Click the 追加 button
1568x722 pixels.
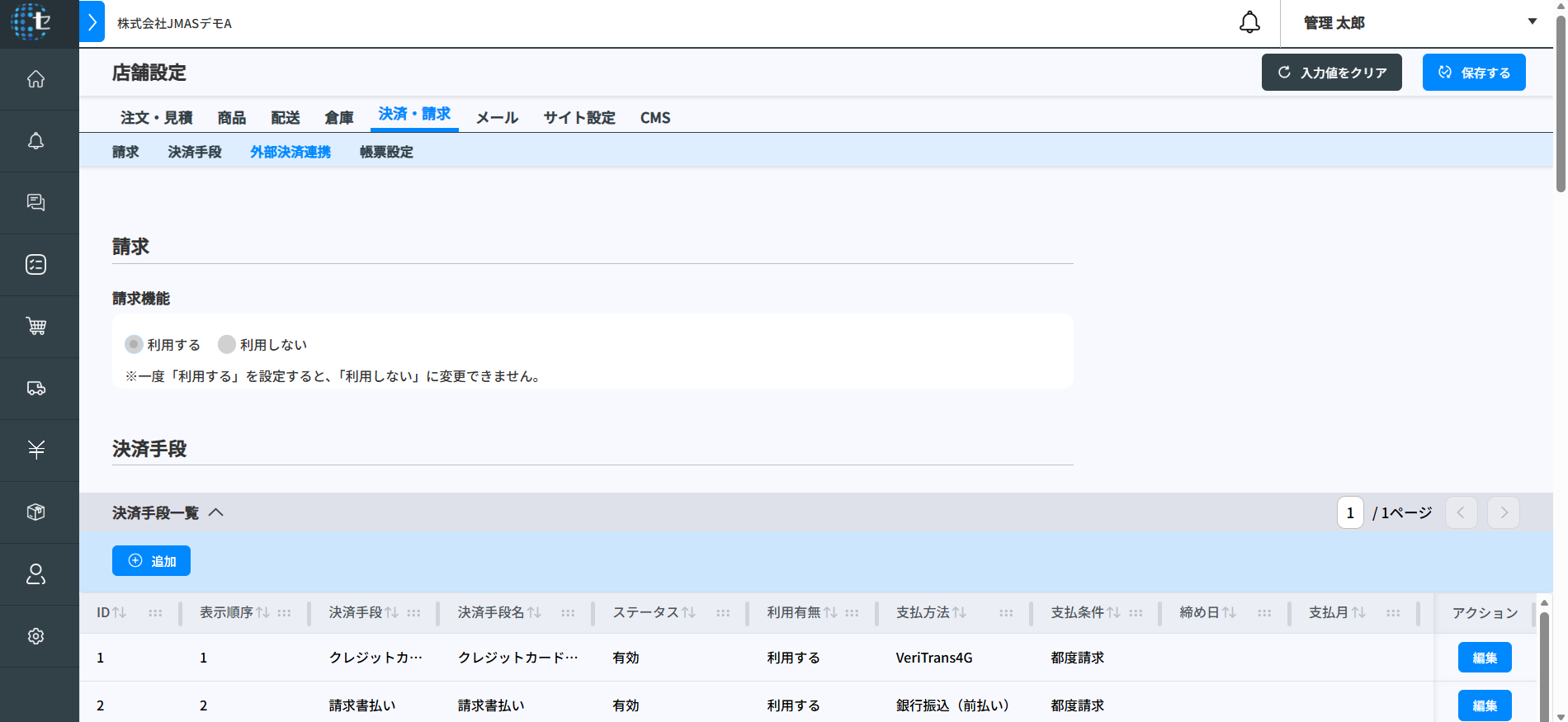[x=151, y=561]
